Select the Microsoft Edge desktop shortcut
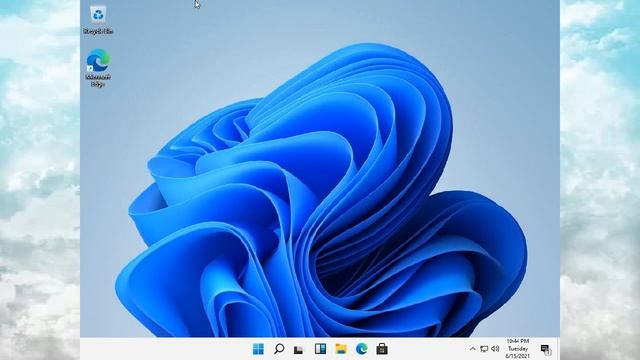 [x=98, y=68]
